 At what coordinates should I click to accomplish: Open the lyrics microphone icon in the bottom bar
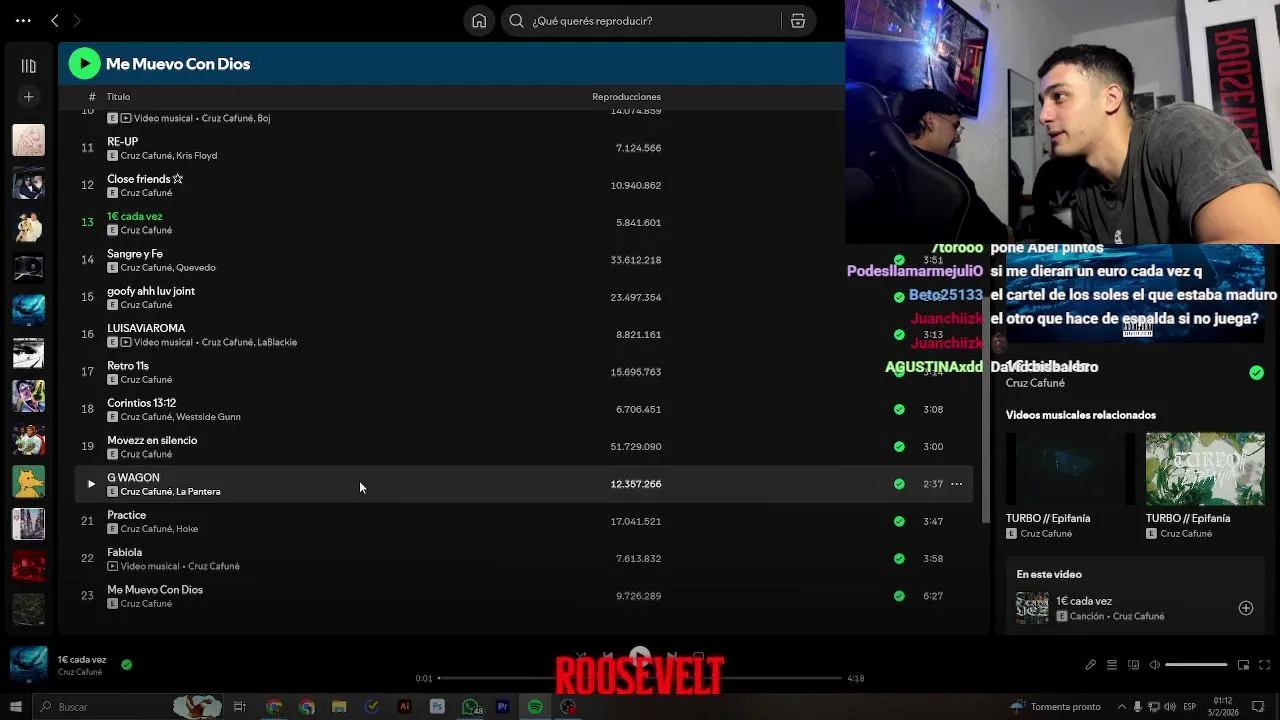tap(1091, 665)
